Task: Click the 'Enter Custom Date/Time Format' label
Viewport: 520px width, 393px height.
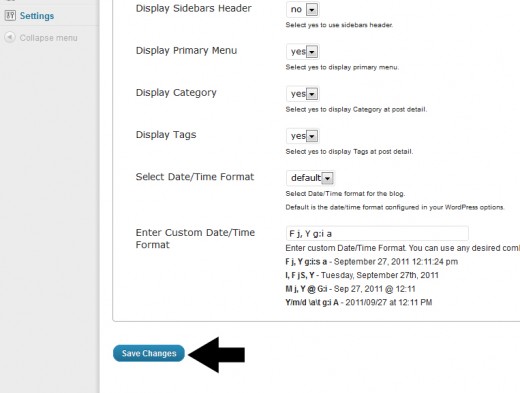Action: tap(195, 238)
